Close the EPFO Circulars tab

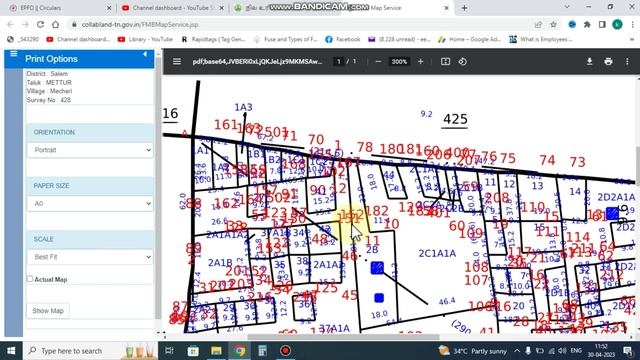(x=109, y=8)
